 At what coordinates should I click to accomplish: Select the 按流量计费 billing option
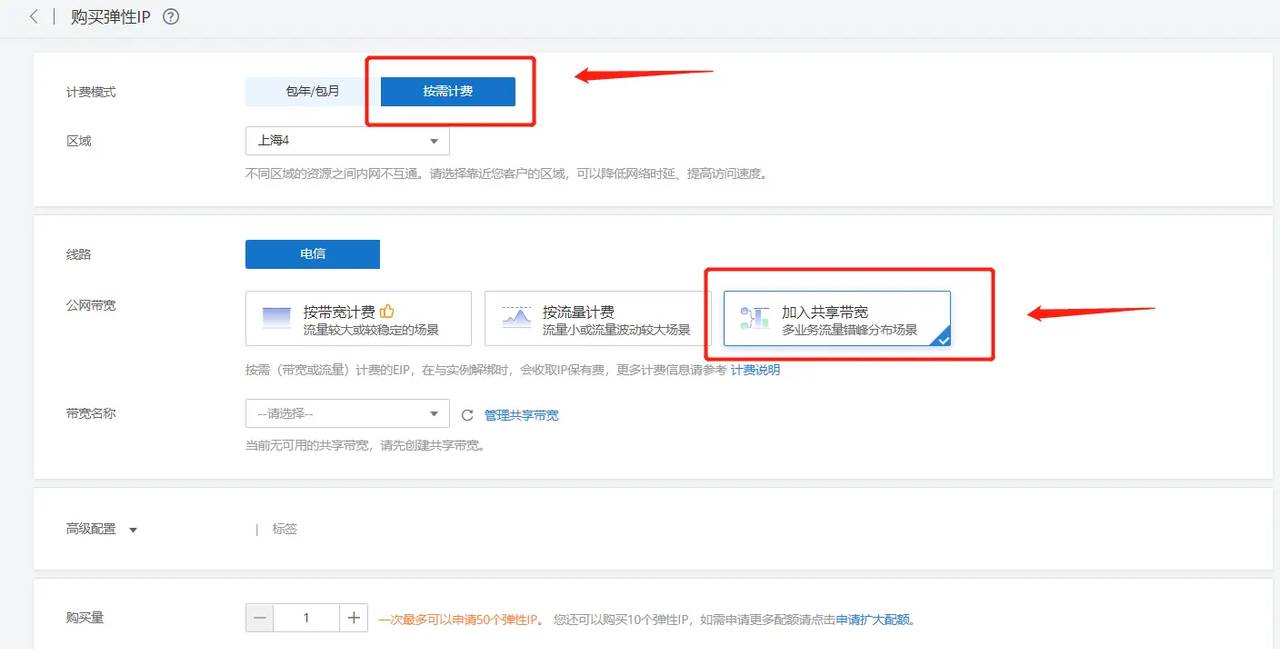click(x=595, y=317)
